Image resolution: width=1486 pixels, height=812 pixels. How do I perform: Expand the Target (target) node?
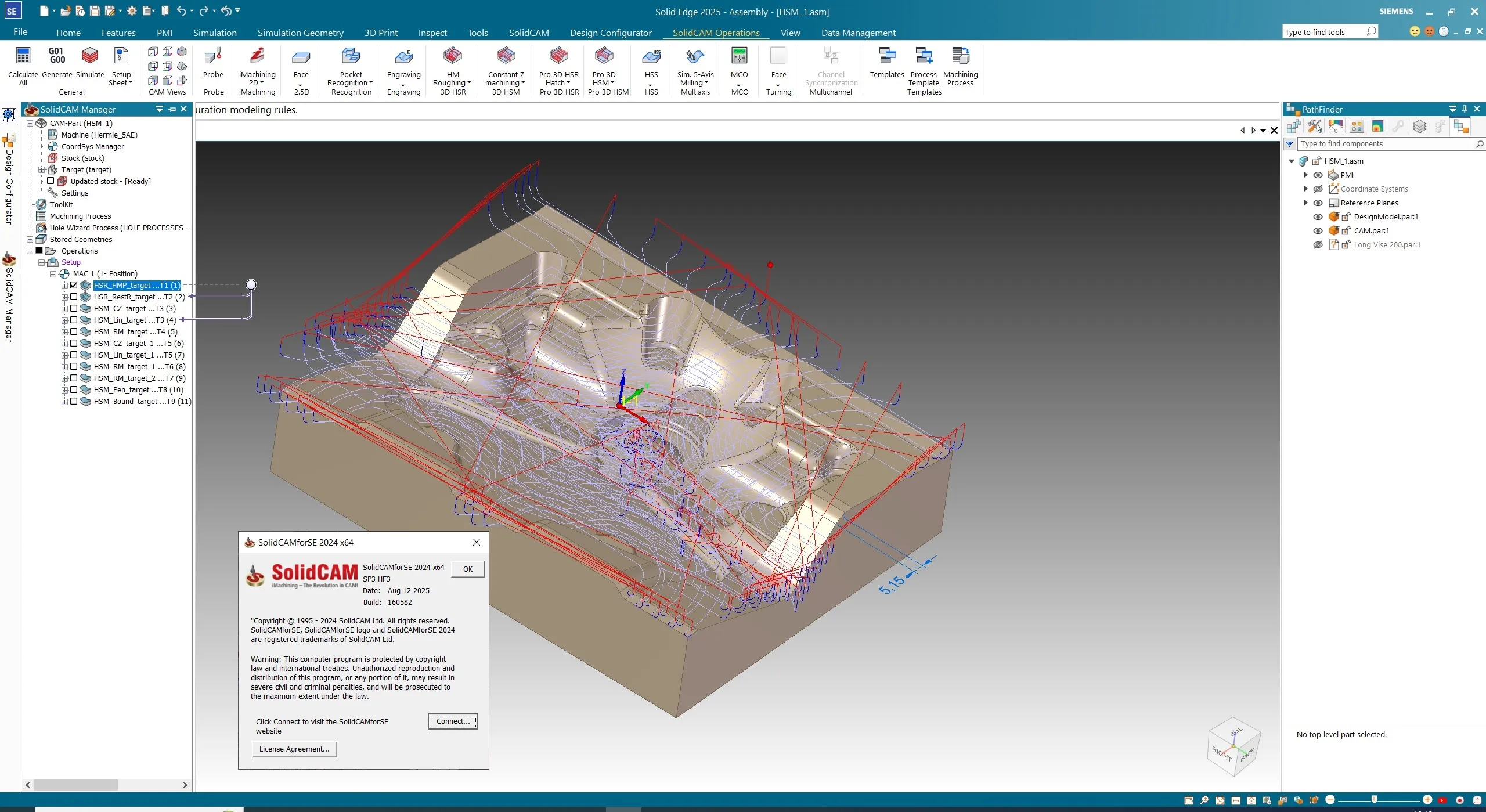[42, 169]
